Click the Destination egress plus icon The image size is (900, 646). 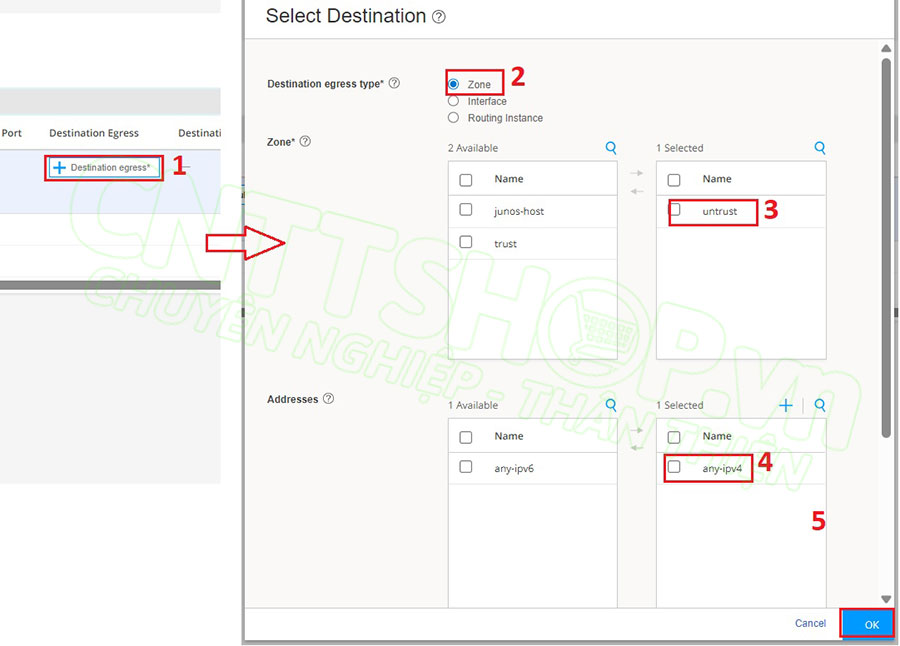point(59,168)
